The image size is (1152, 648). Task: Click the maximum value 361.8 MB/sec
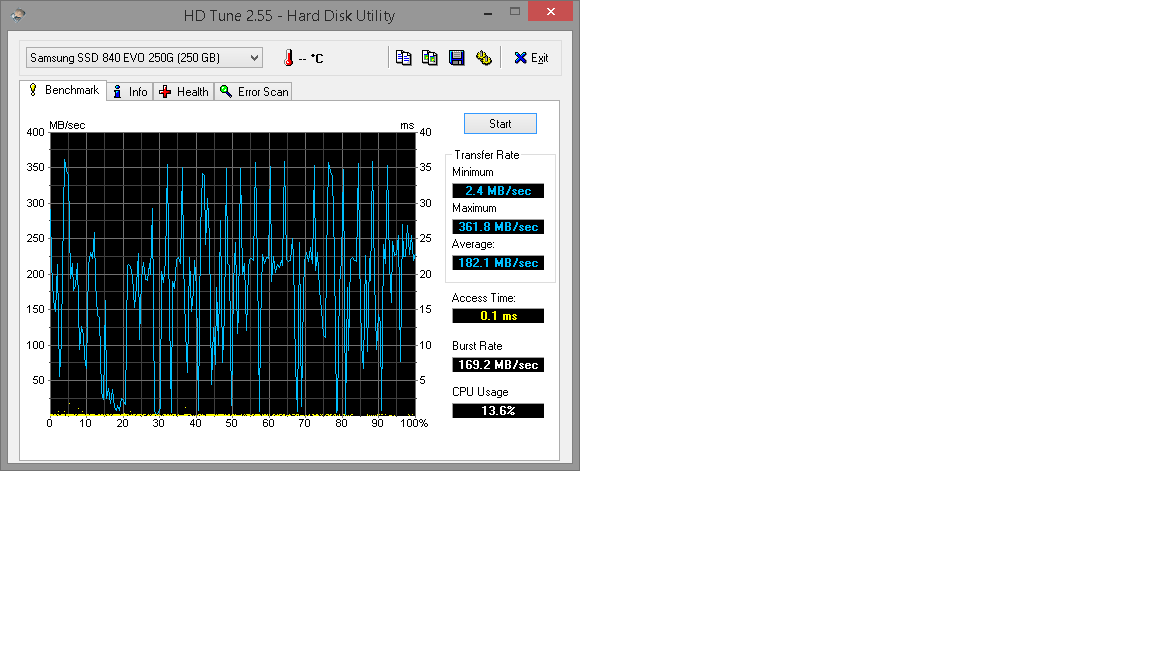click(498, 227)
